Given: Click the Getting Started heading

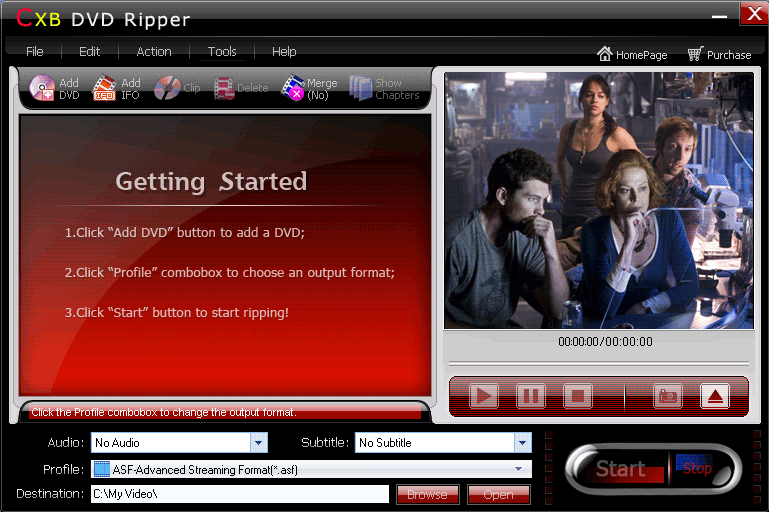Looking at the screenshot, I should [x=211, y=181].
